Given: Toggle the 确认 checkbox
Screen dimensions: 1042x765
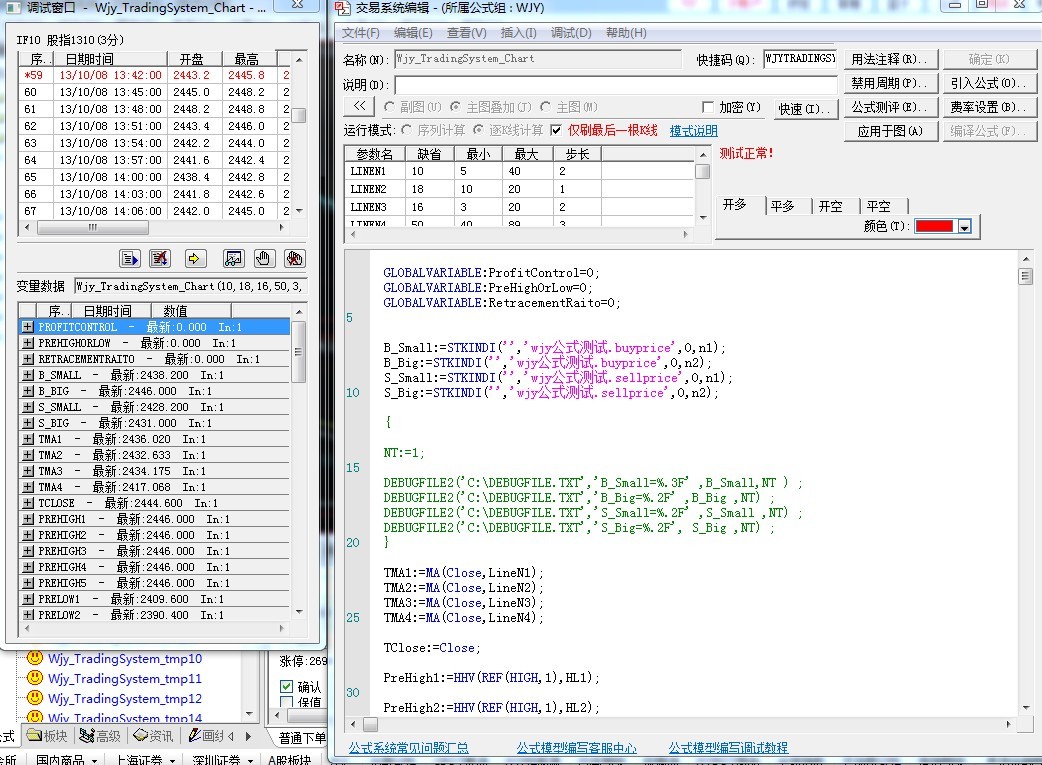Looking at the screenshot, I should point(287,687).
